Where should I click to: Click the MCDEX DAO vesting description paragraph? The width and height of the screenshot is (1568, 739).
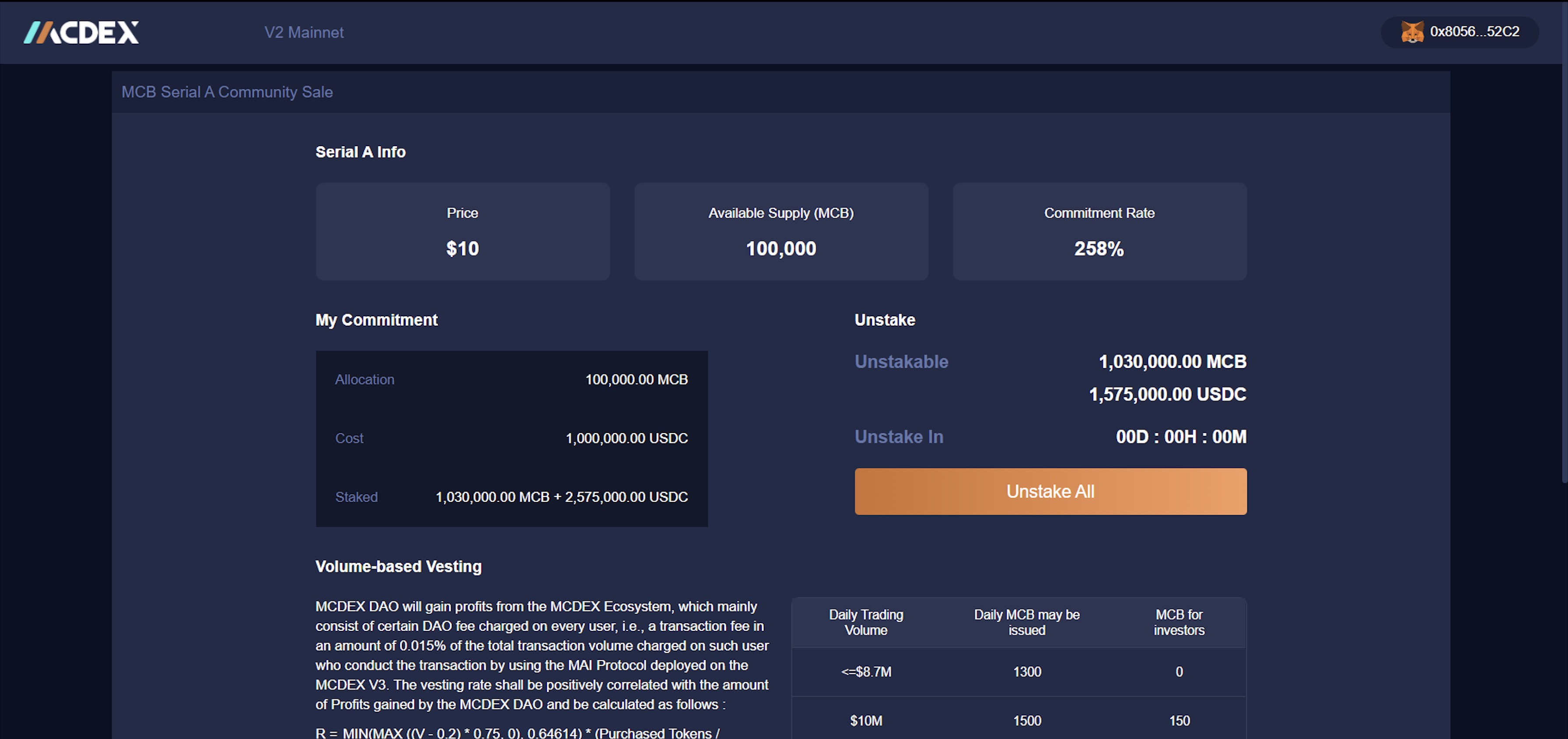point(542,655)
